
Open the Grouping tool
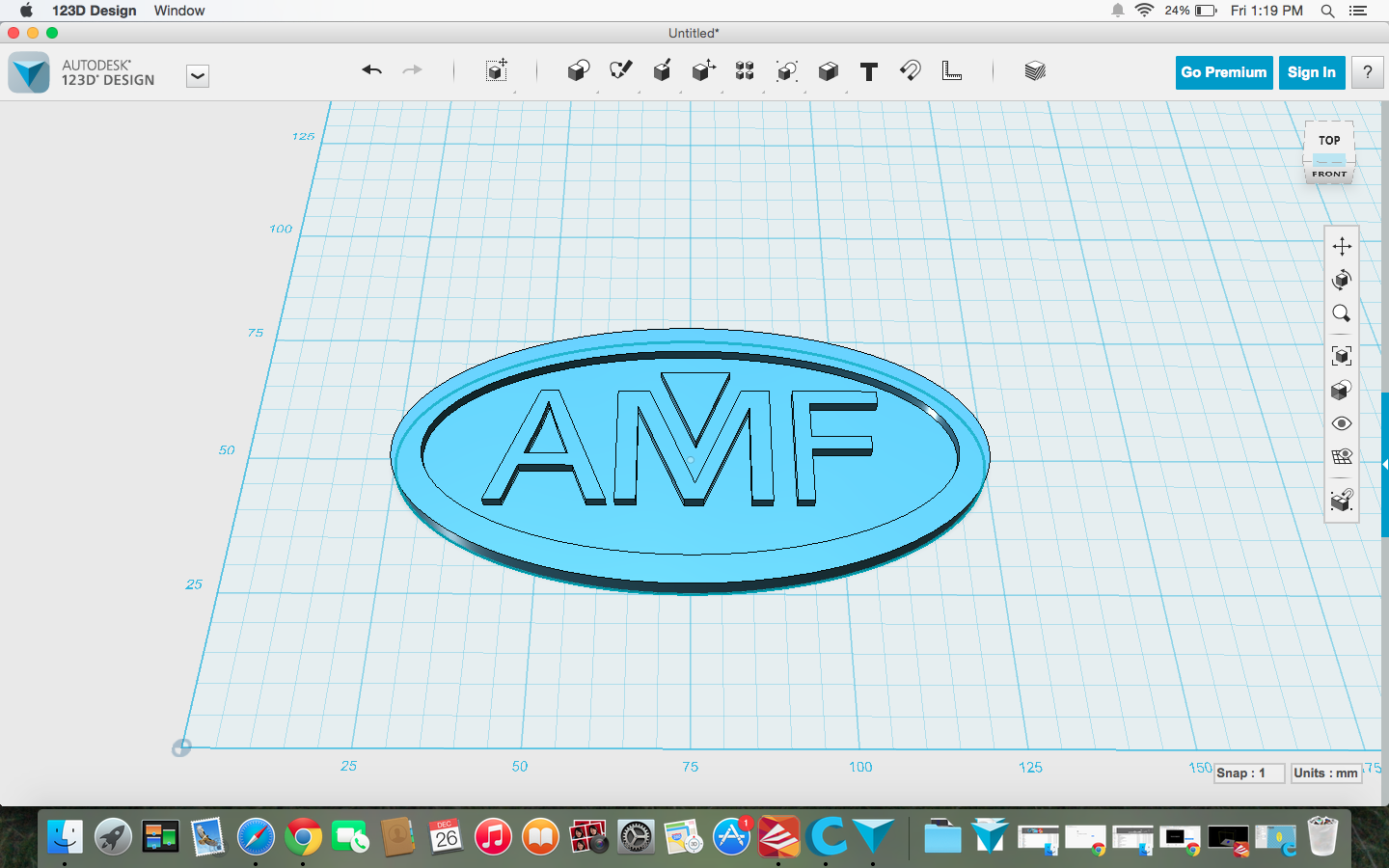(786, 70)
